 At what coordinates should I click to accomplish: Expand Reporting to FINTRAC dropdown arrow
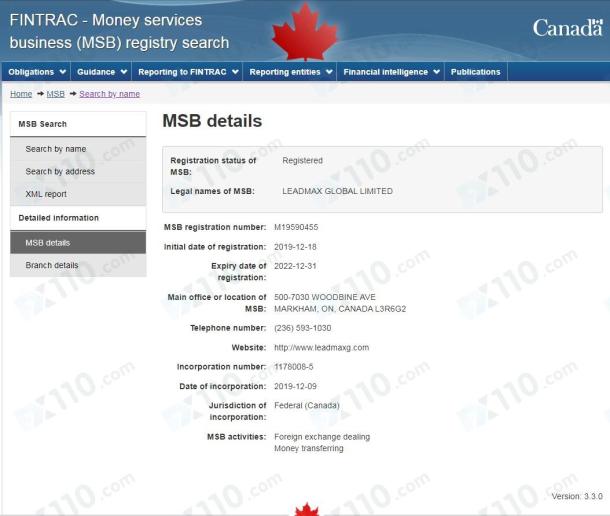click(235, 72)
